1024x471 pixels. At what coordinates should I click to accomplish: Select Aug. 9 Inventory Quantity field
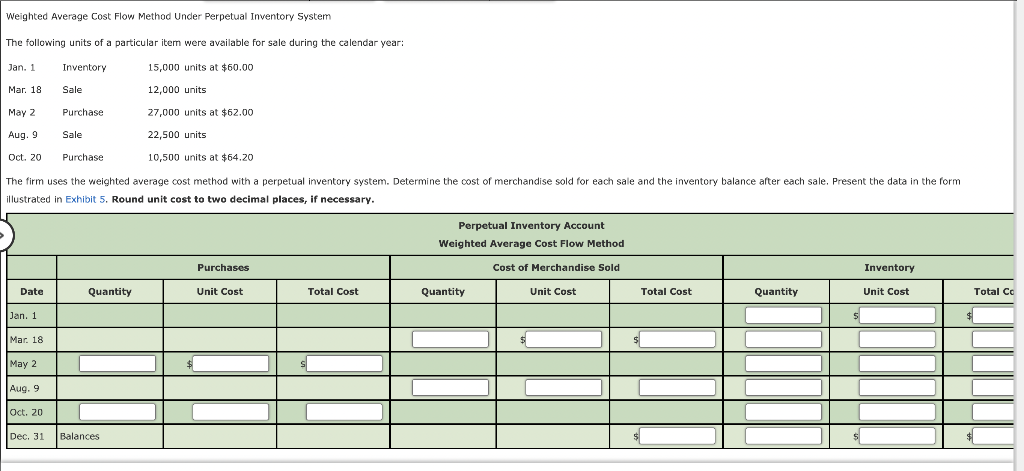[783, 388]
